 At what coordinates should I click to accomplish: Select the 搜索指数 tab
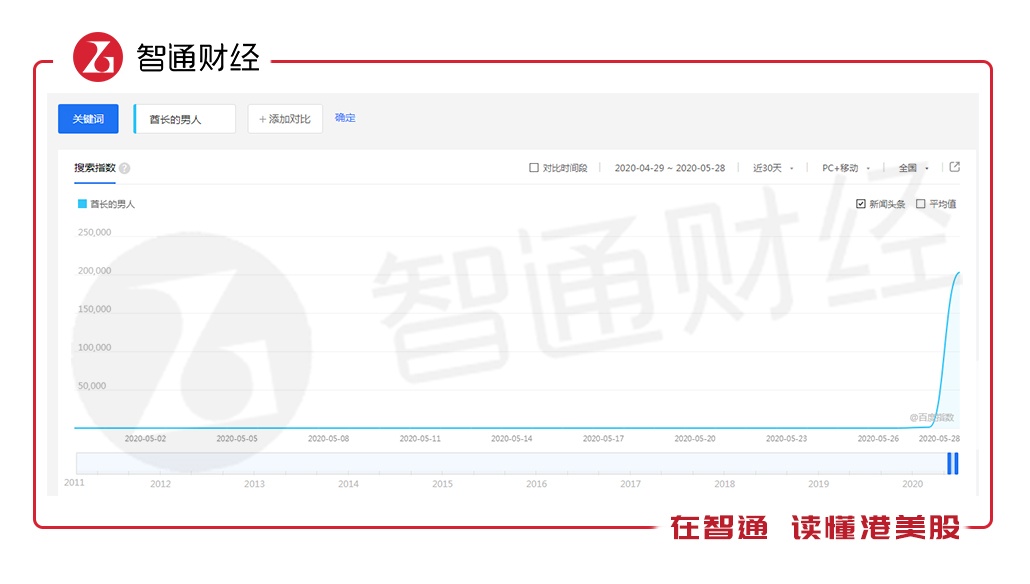95,168
